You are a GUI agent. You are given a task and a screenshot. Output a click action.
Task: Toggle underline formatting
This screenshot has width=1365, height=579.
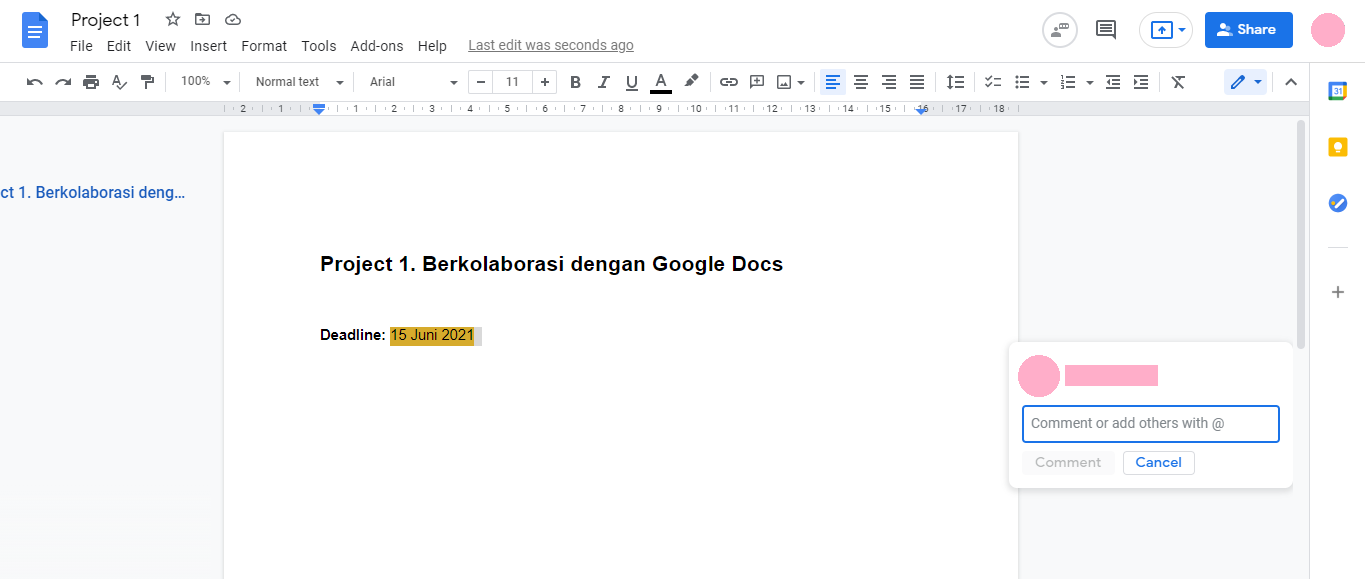[x=631, y=82]
